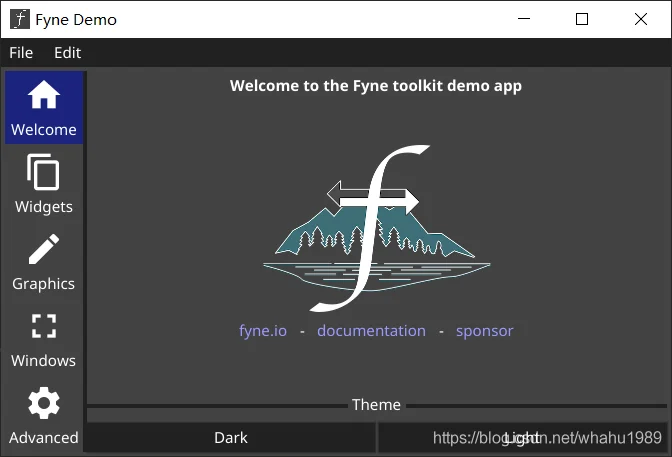Minimize the Fyne Demo window
This screenshot has width=672, height=457.
tap(524, 19)
